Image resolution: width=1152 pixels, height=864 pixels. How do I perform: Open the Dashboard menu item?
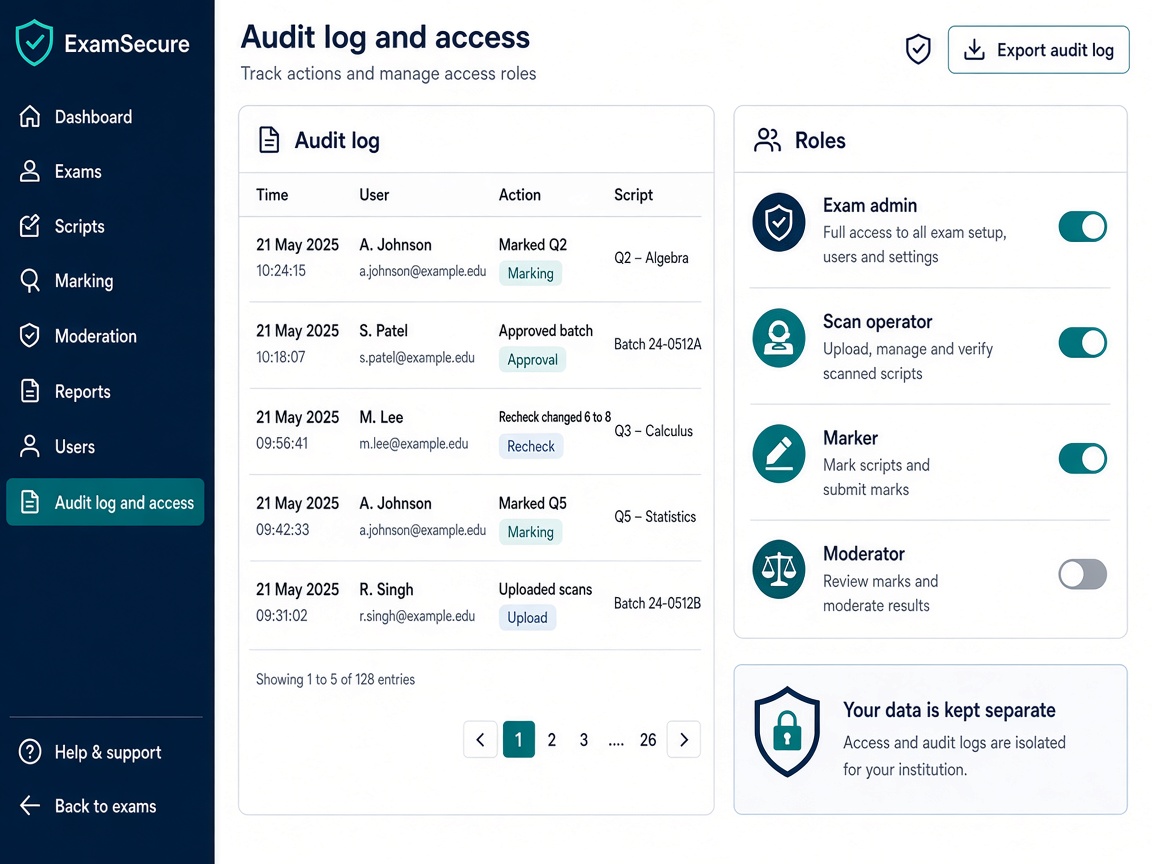pyautogui.click(x=105, y=116)
